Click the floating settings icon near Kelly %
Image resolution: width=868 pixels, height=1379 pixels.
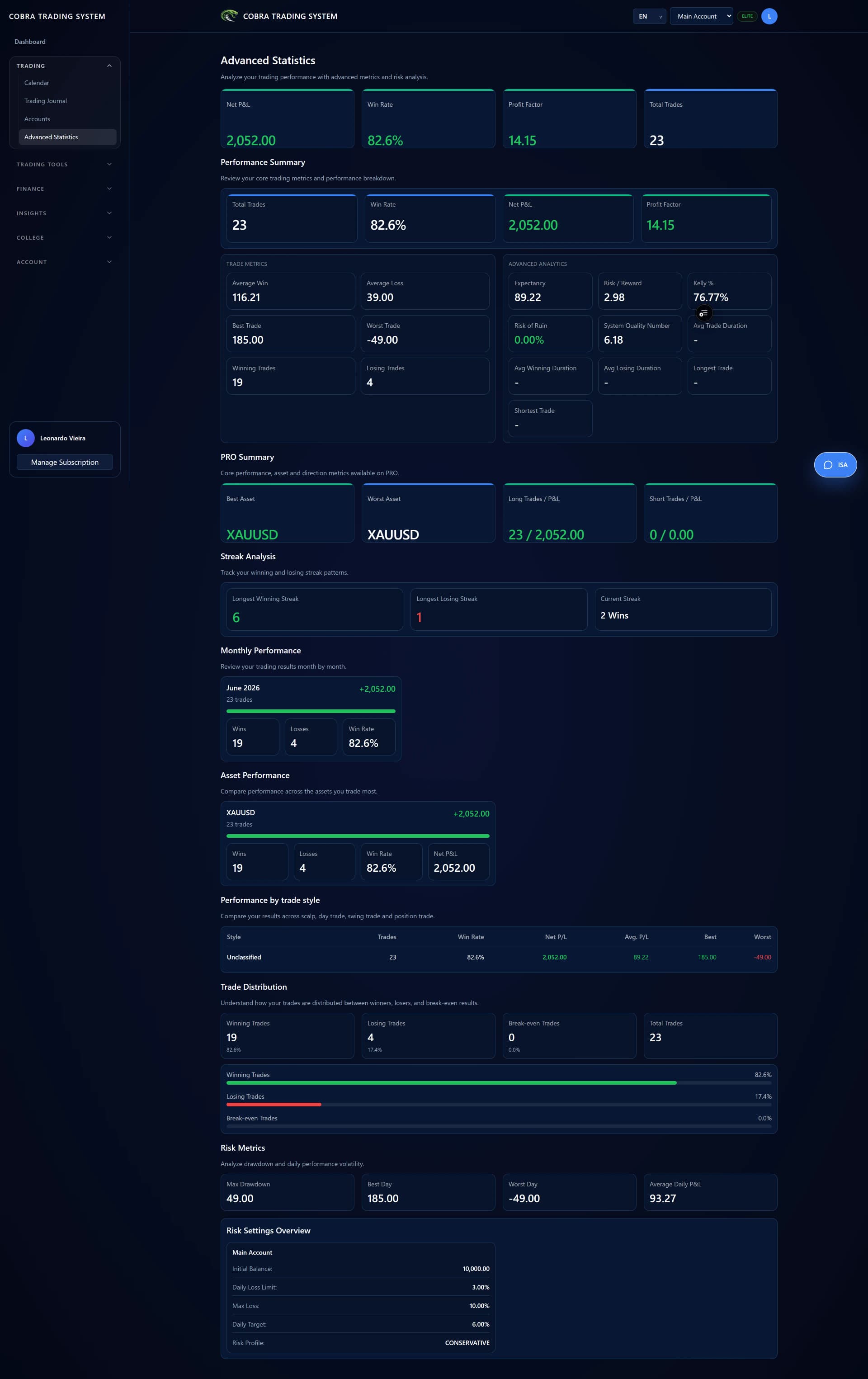tap(704, 313)
